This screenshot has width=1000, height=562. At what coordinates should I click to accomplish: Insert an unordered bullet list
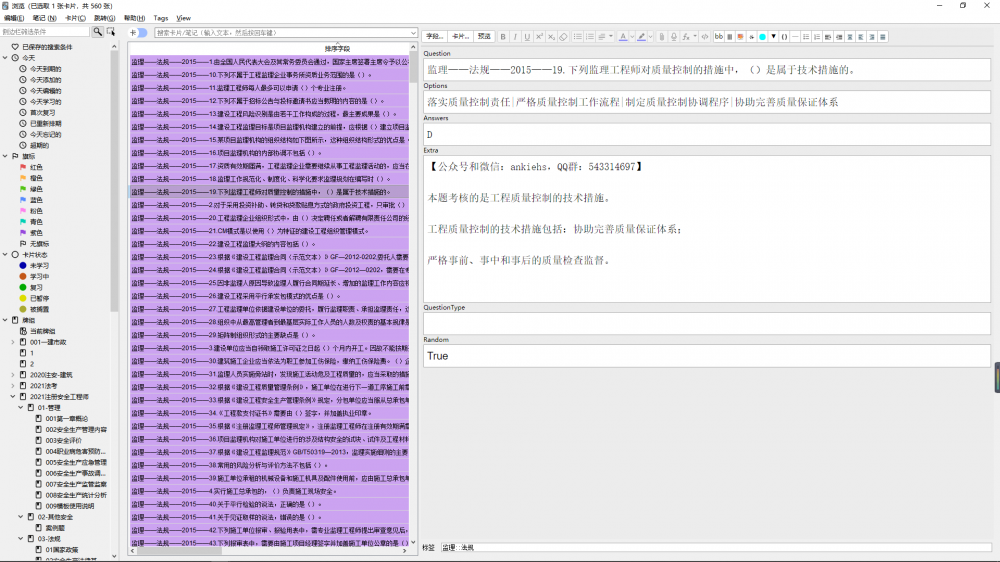pos(578,37)
